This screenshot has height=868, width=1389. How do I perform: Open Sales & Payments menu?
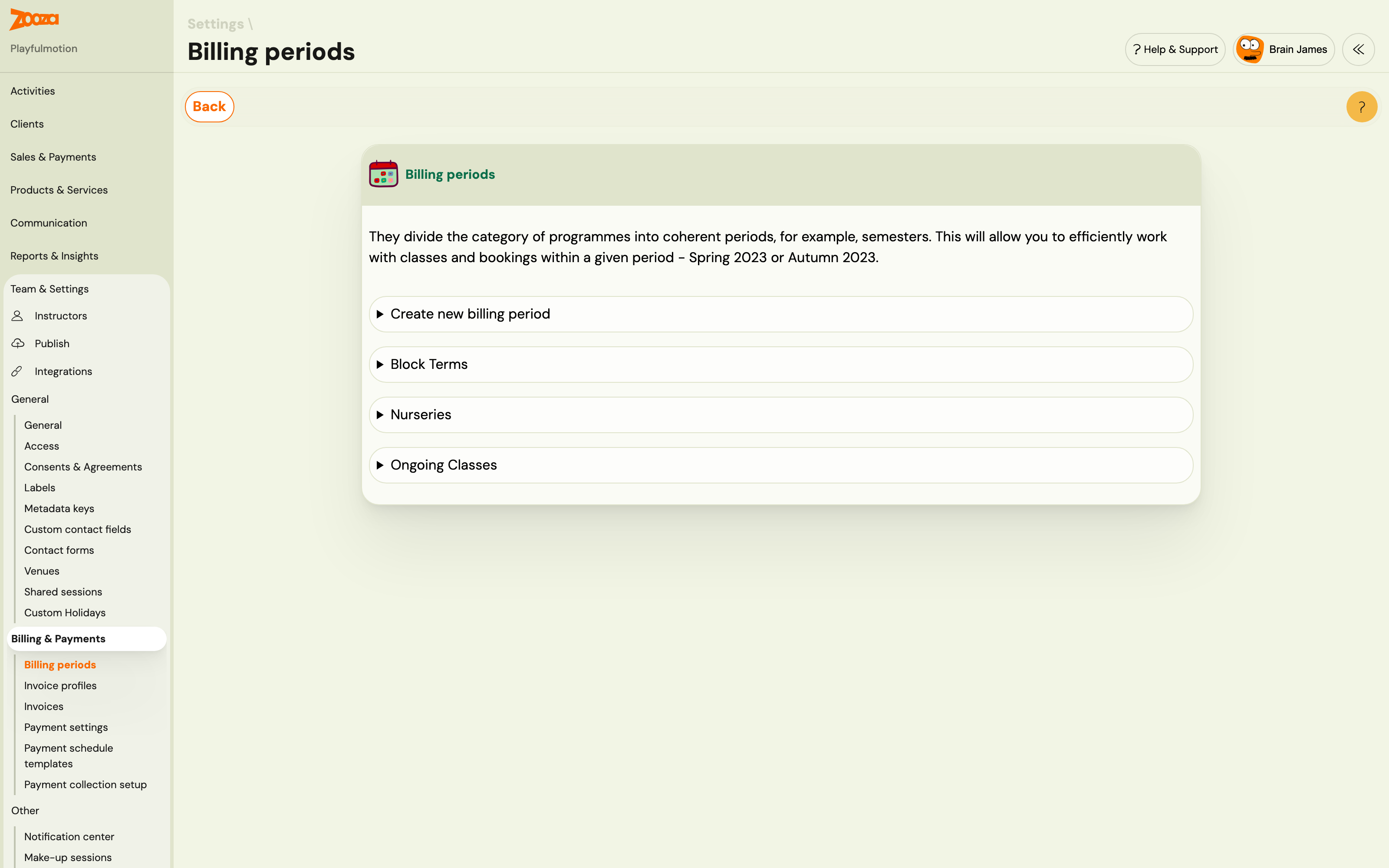click(53, 157)
